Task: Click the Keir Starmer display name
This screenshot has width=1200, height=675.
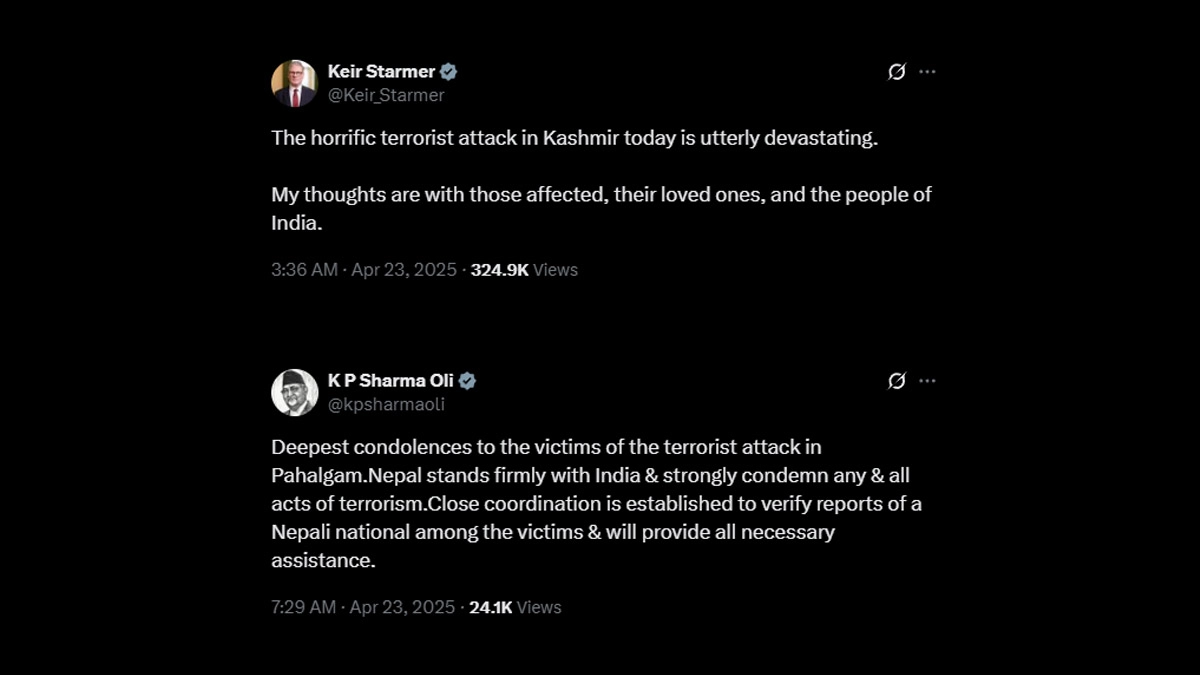Action: [x=381, y=72]
